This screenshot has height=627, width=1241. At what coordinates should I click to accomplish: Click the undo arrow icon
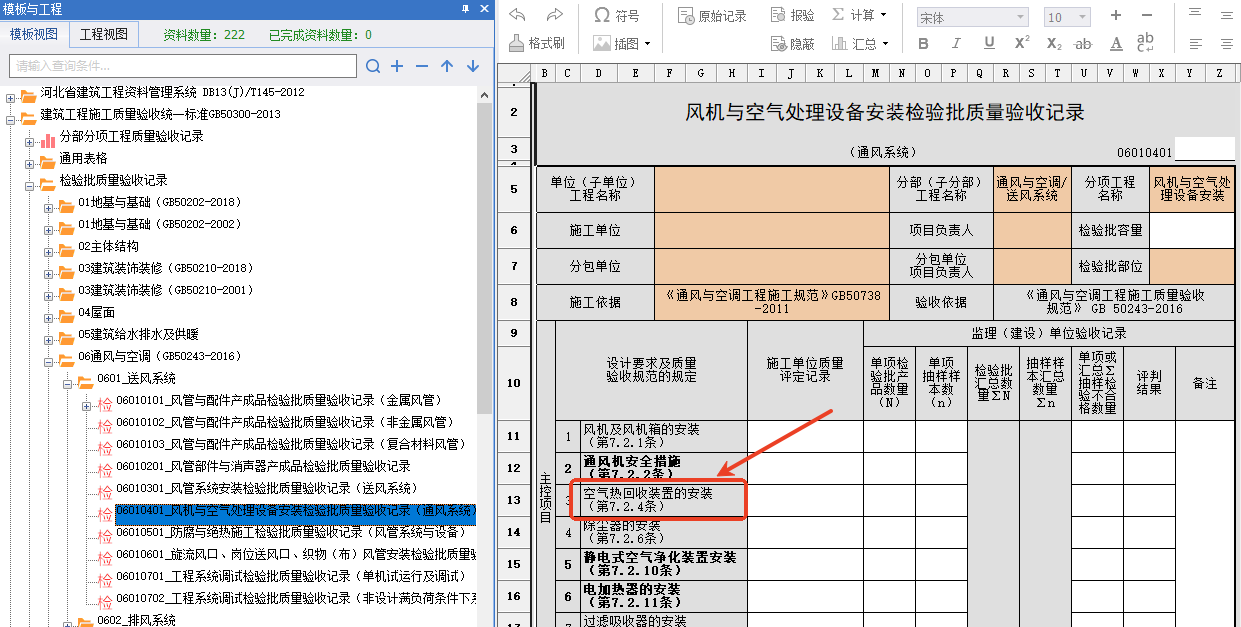[517, 14]
